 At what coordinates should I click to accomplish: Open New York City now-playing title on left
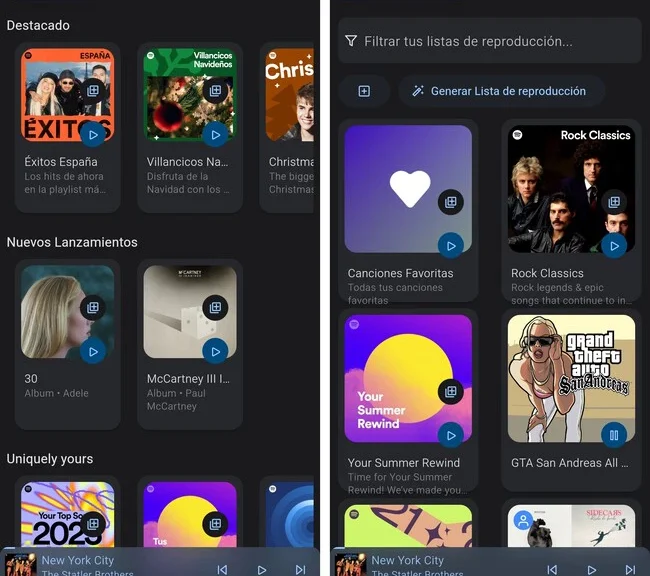tap(78, 561)
